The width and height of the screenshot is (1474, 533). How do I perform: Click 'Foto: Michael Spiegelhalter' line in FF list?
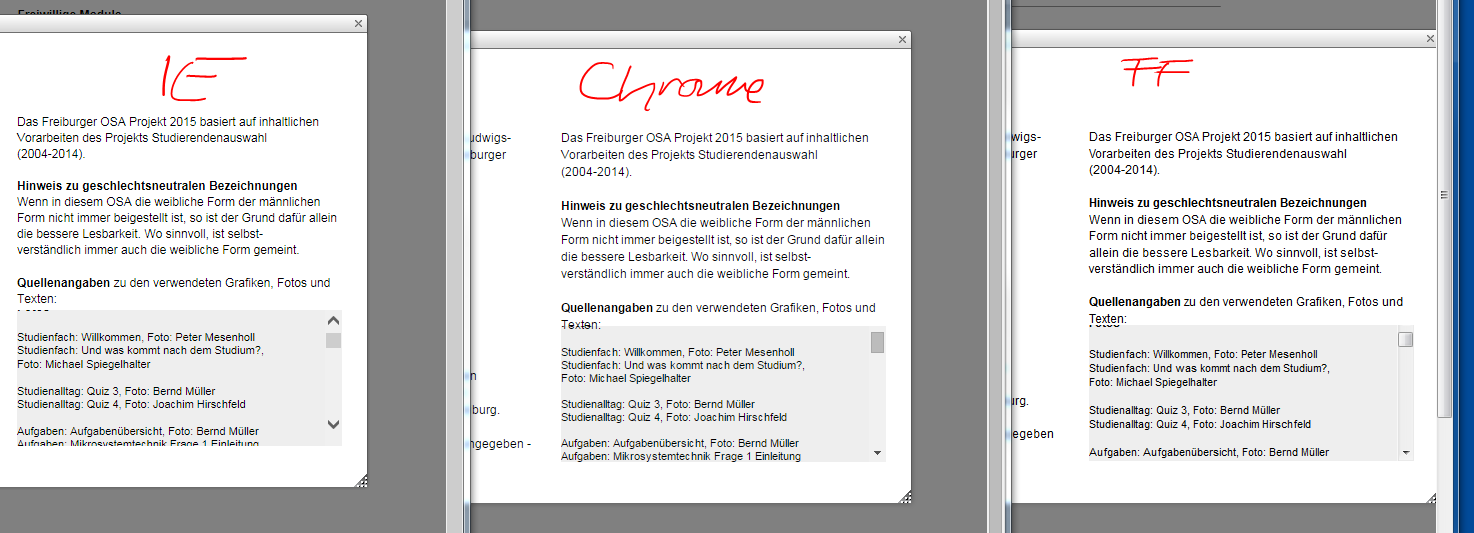coord(1153,382)
